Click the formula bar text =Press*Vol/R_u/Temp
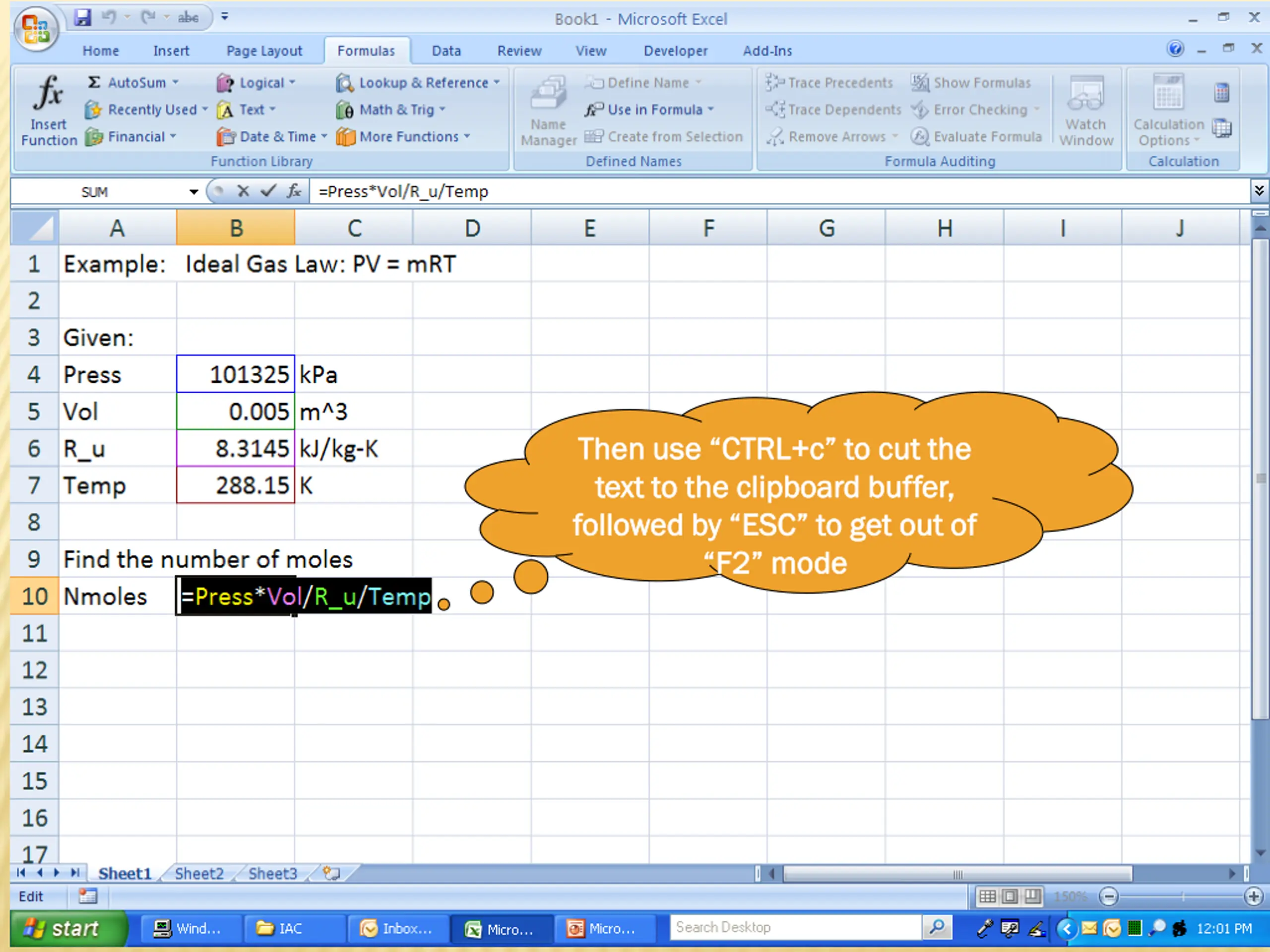This screenshot has width=1270, height=952. pos(403,191)
